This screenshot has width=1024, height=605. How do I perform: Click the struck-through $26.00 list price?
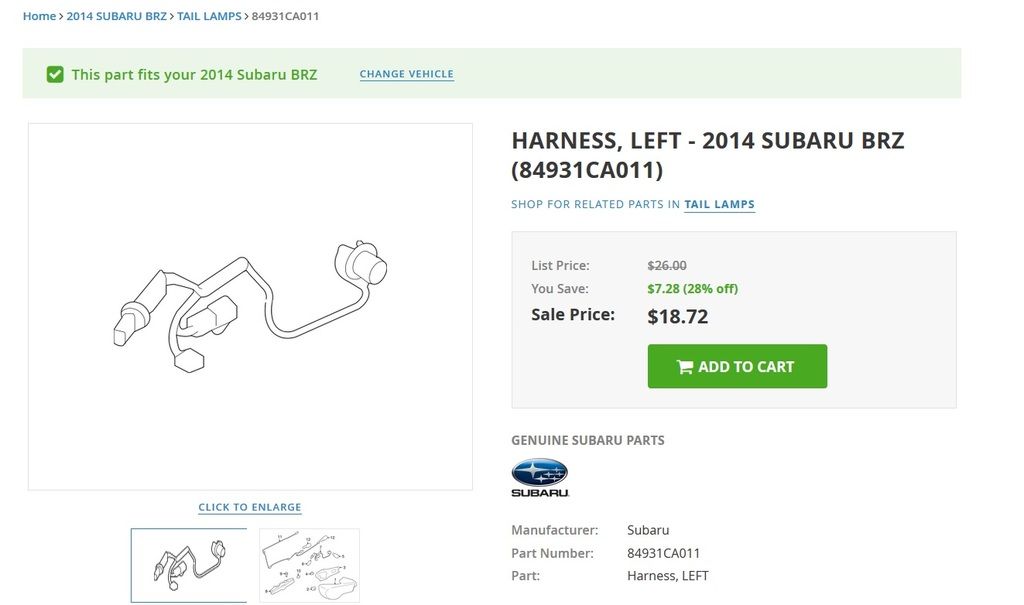click(x=667, y=266)
